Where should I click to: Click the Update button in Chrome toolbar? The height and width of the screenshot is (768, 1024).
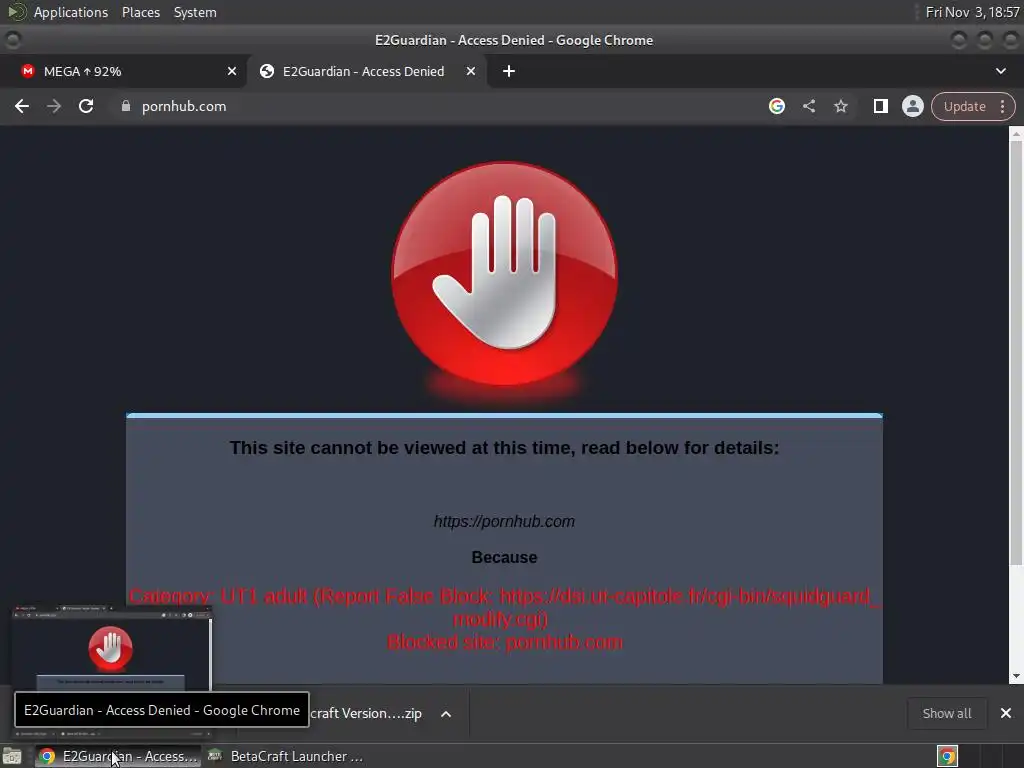tap(965, 106)
